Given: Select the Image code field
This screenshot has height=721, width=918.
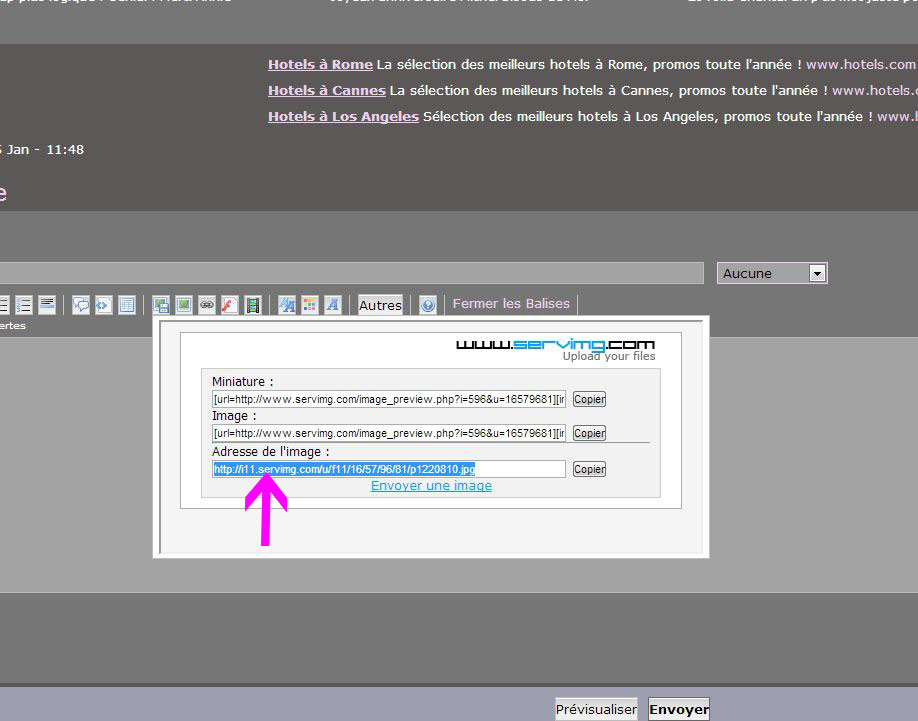Looking at the screenshot, I should pyautogui.click(x=389, y=434).
